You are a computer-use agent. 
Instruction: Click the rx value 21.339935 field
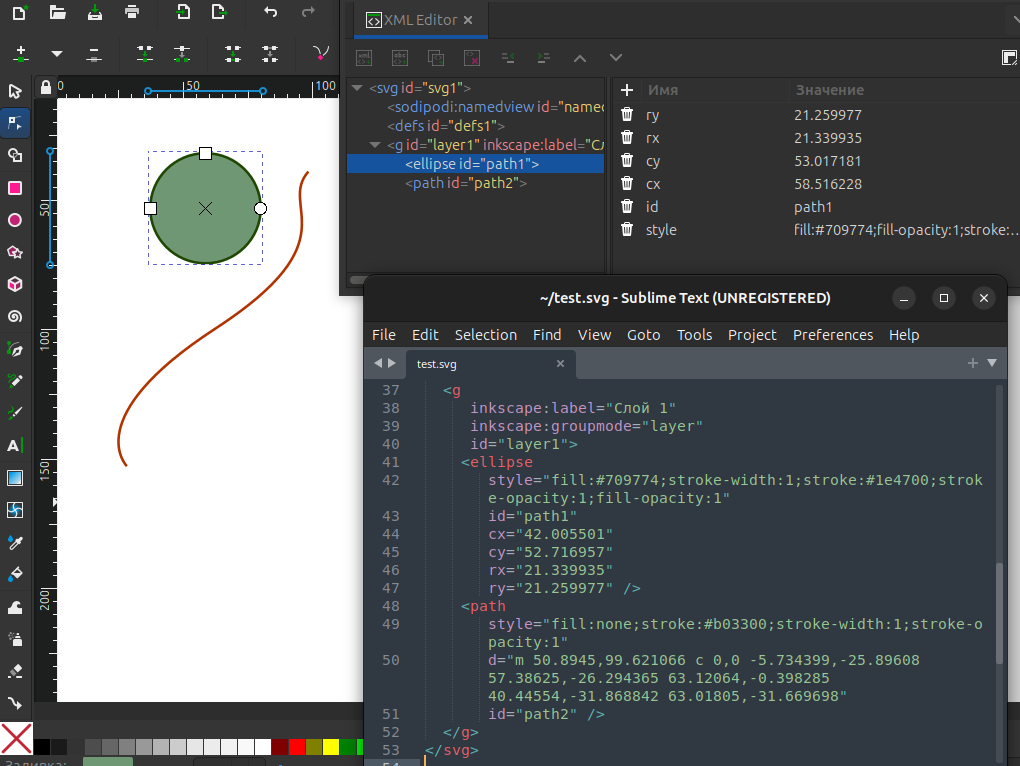(x=828, y=138)
